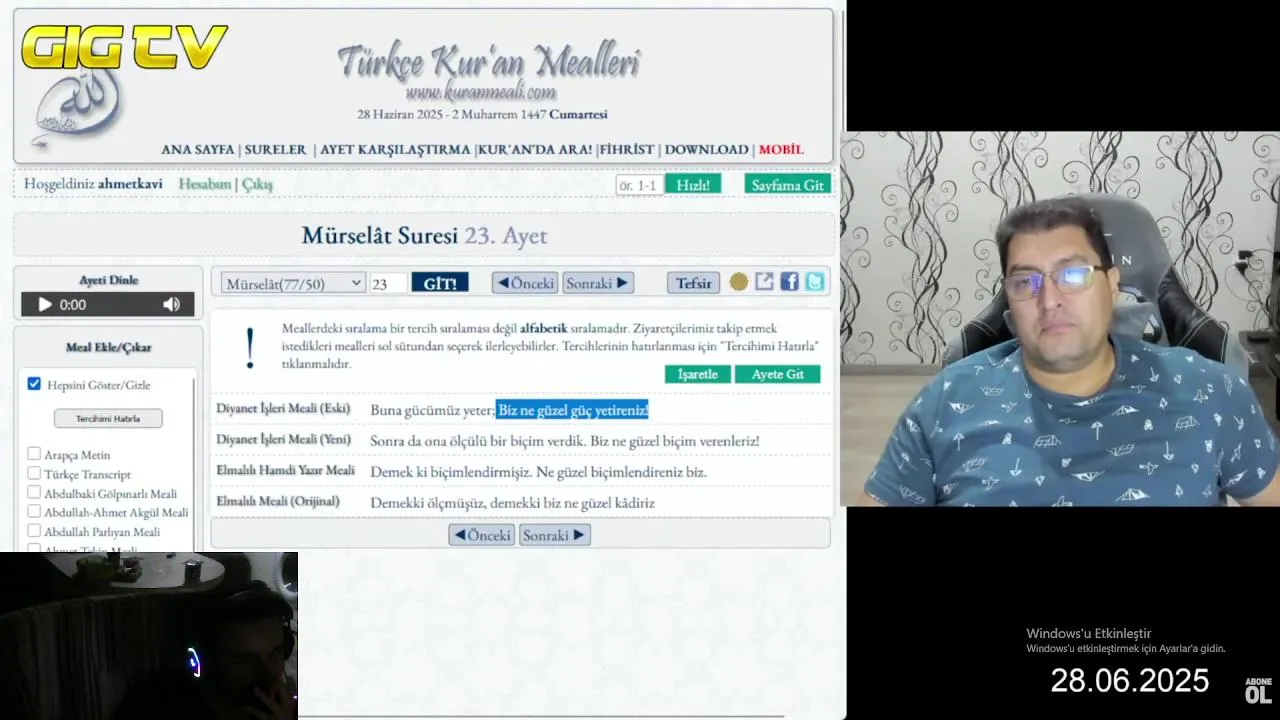The height and width of the screenshot is (720, 1280).
Task: Click Elmalılı Hamdi Yazır Meali label
Action: click(285, 471)
